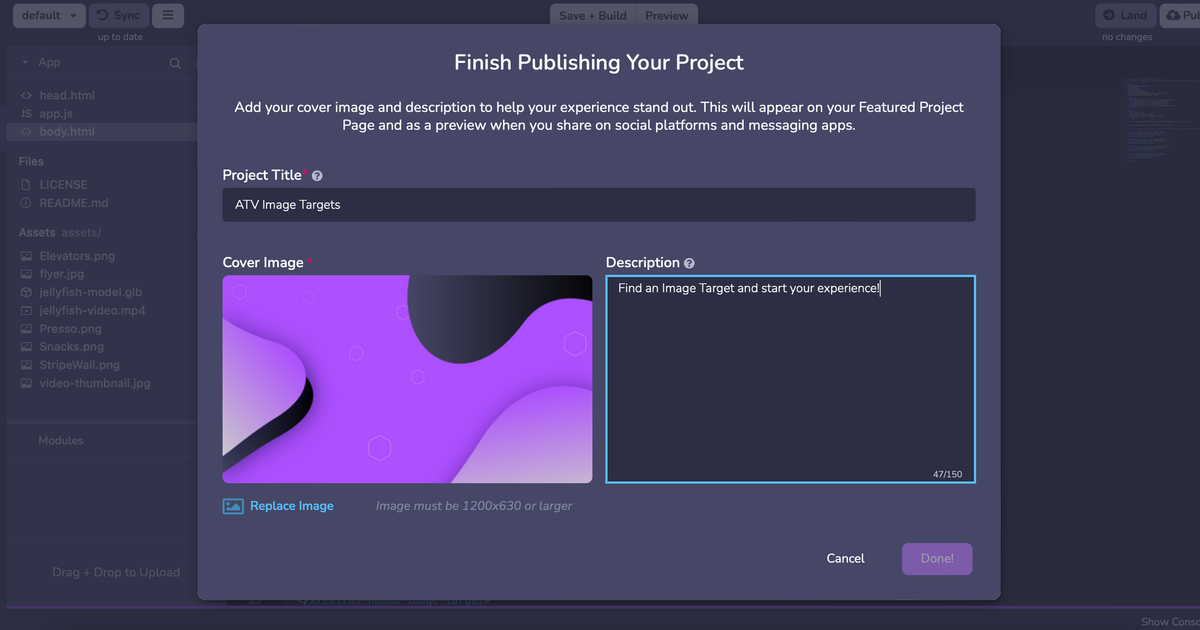This screenshot has height=630, width=1200.
Task: Click the cover image thumbnail preview
Action: point(407,379)
